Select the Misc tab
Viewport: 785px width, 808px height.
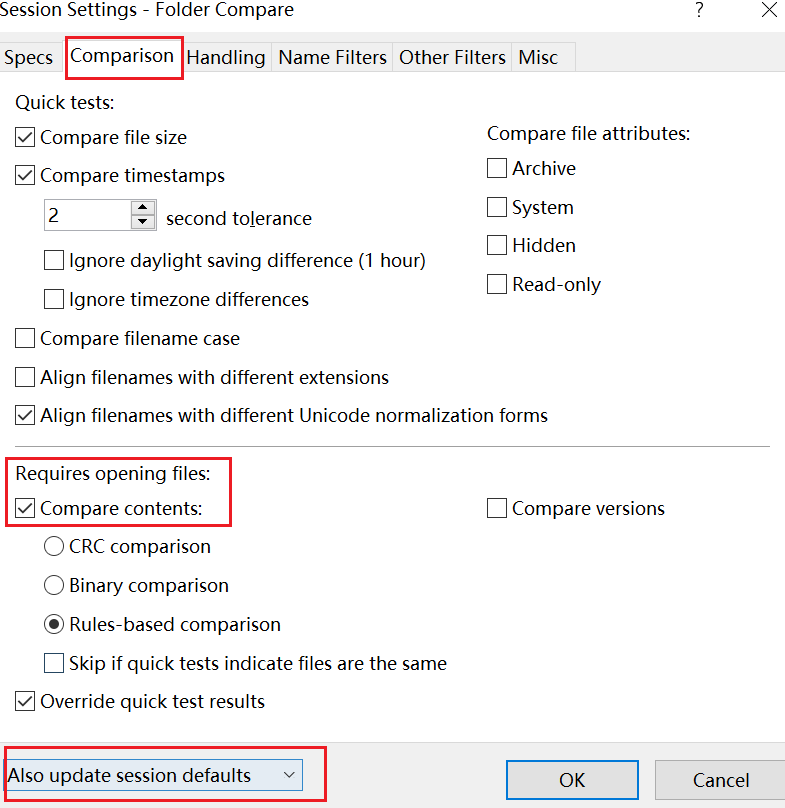[x=538, y=57]
